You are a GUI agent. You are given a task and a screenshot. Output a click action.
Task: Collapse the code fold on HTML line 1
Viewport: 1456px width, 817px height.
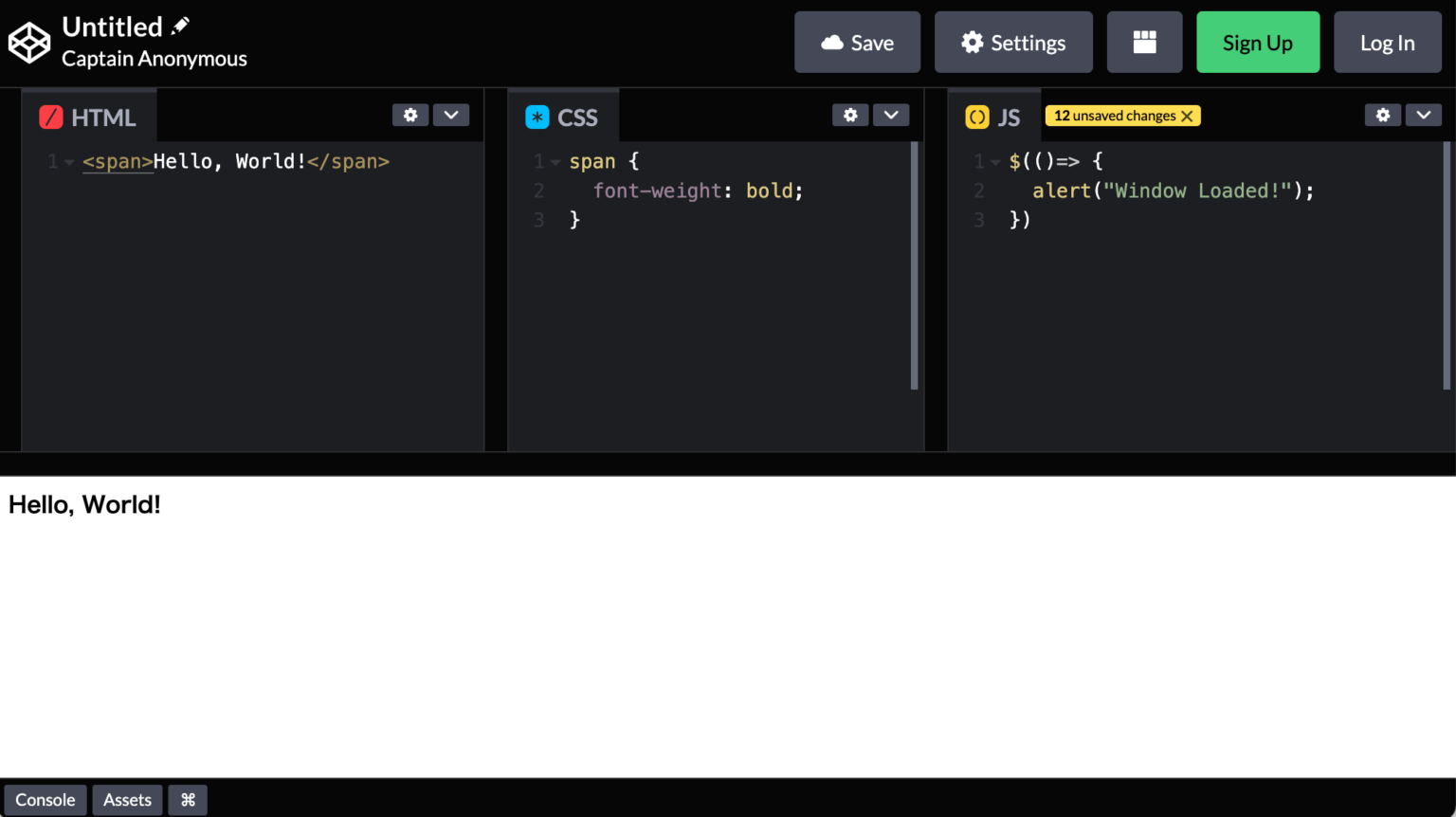click(68, 161)
